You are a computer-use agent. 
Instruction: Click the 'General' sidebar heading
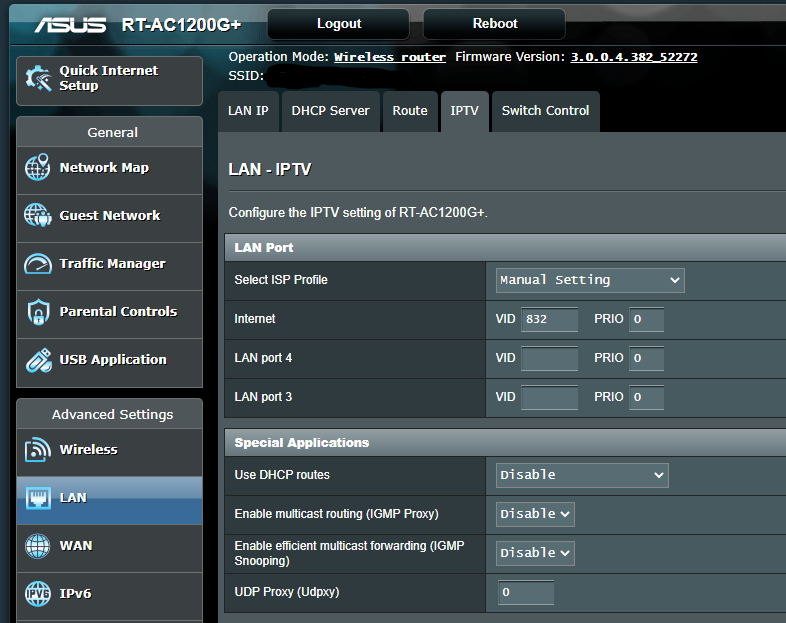112,132
